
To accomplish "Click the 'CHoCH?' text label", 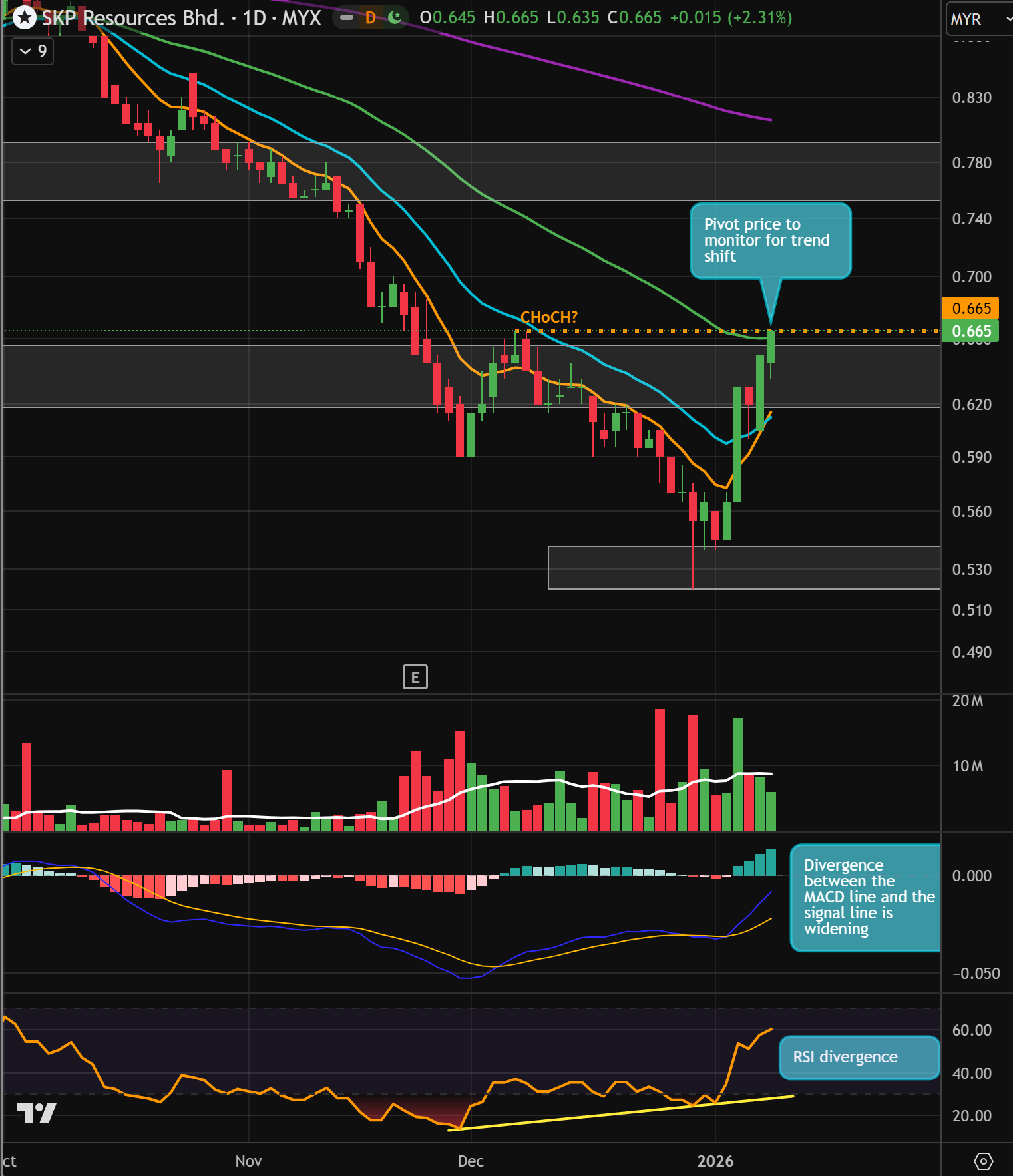I will point(549,317).
